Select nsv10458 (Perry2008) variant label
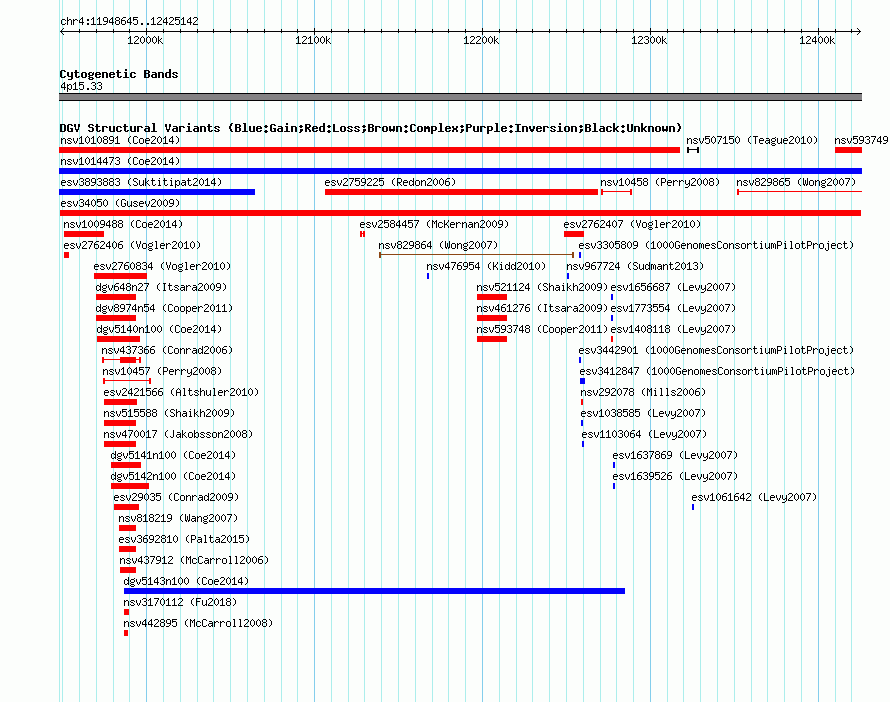 pyautogui.click(x=660, y=182)
